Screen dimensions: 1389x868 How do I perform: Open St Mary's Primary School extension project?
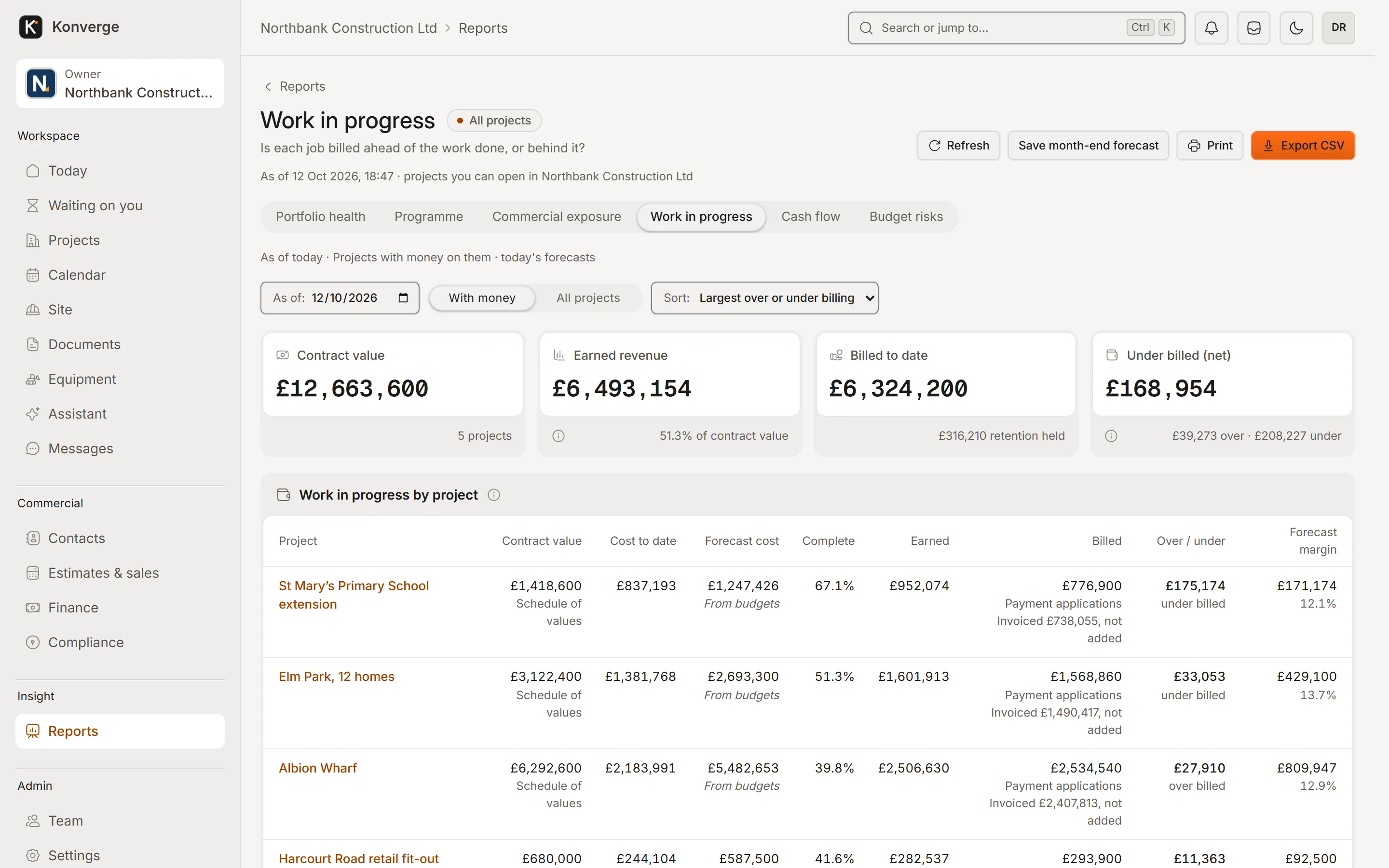354,595
